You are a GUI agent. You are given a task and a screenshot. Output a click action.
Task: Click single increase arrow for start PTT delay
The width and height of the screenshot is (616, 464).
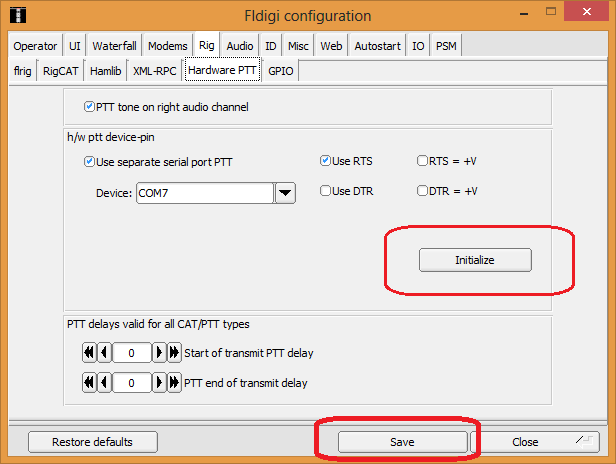159,353
